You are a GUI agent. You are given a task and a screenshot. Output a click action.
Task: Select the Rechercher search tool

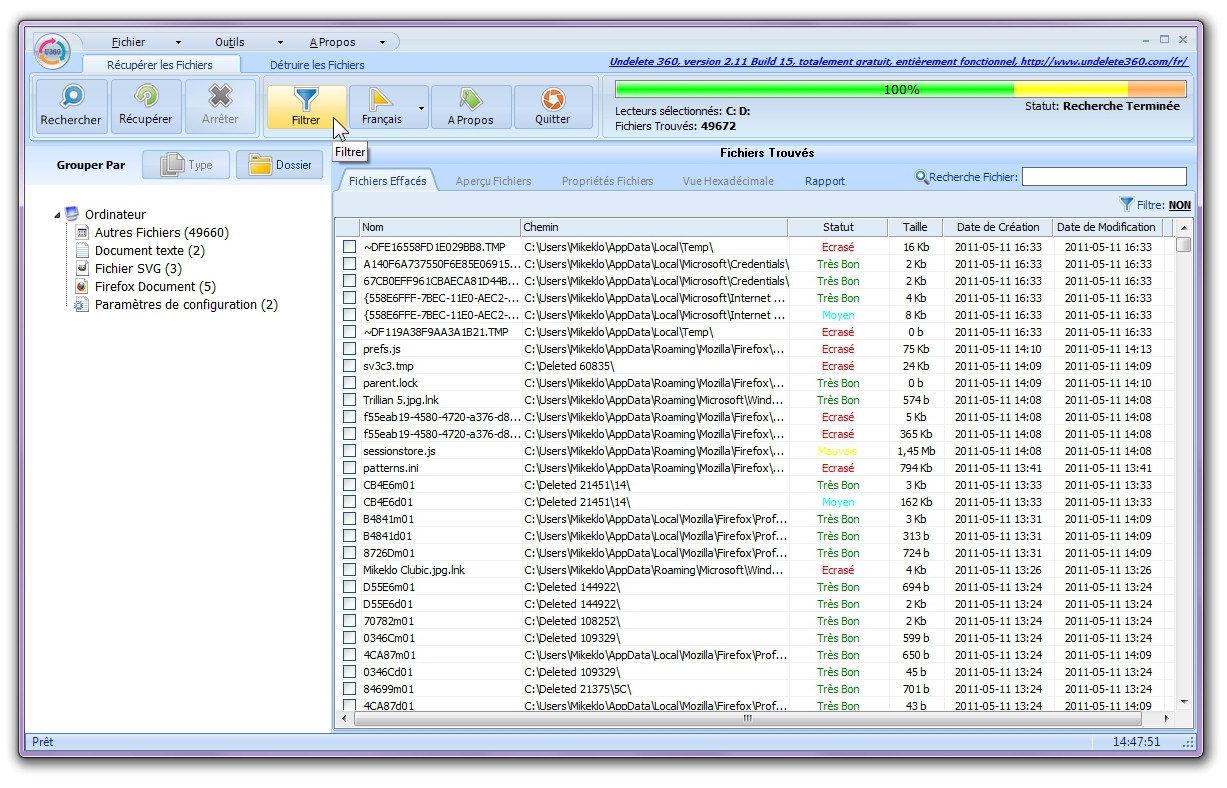coord(70,106)
